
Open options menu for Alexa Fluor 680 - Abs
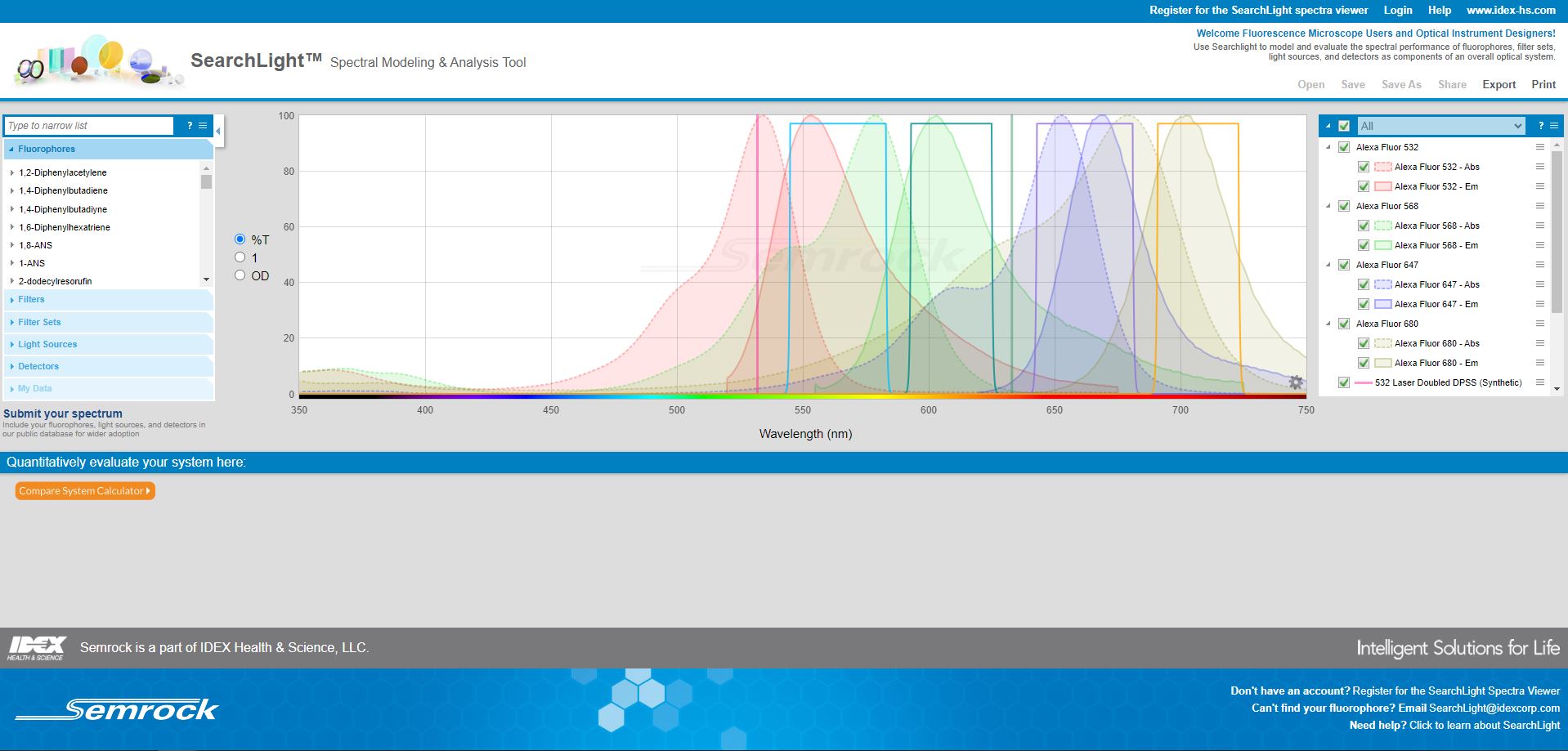(1540, 343)
